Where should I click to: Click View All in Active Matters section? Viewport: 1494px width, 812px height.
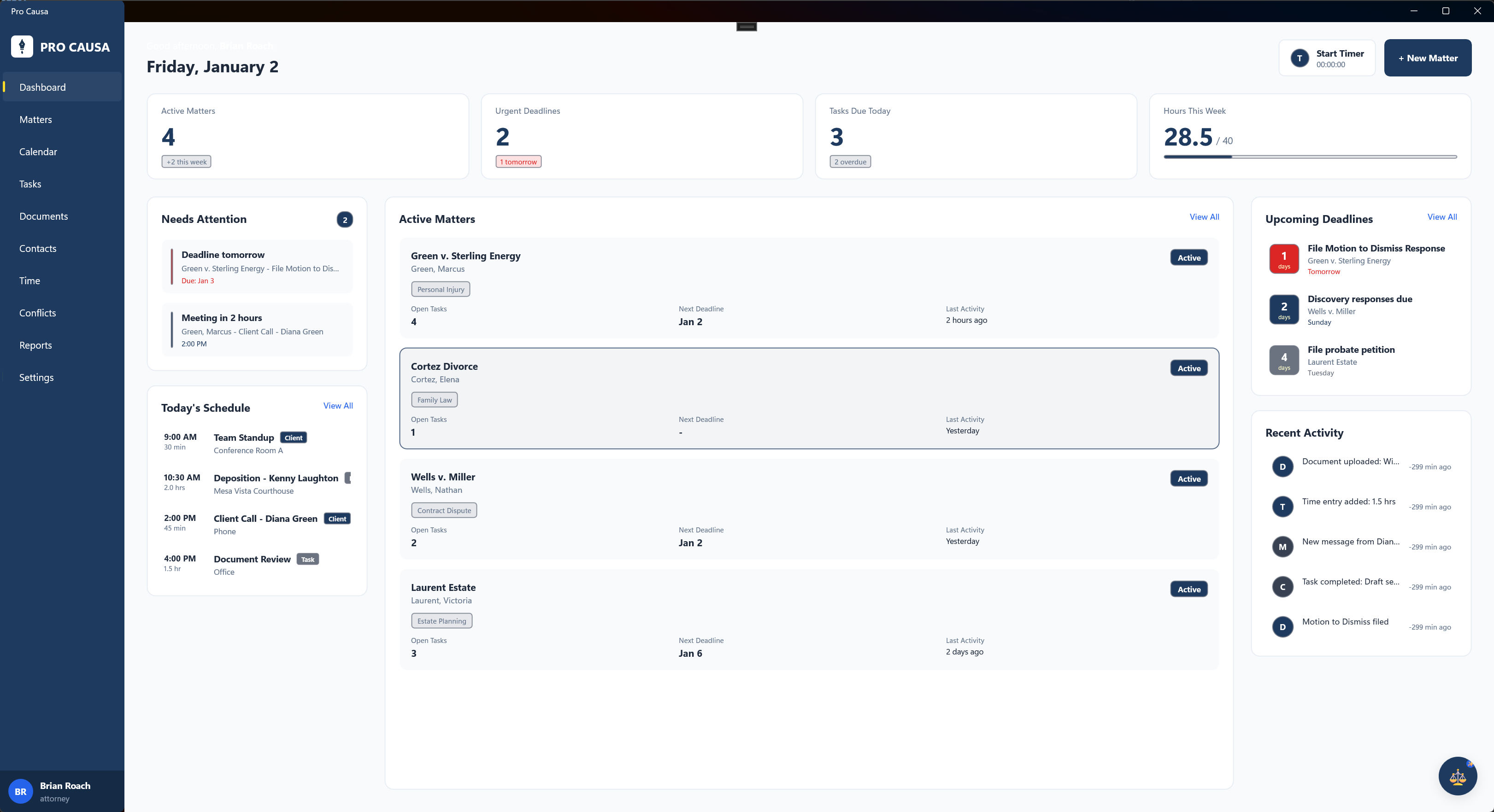1204,217
